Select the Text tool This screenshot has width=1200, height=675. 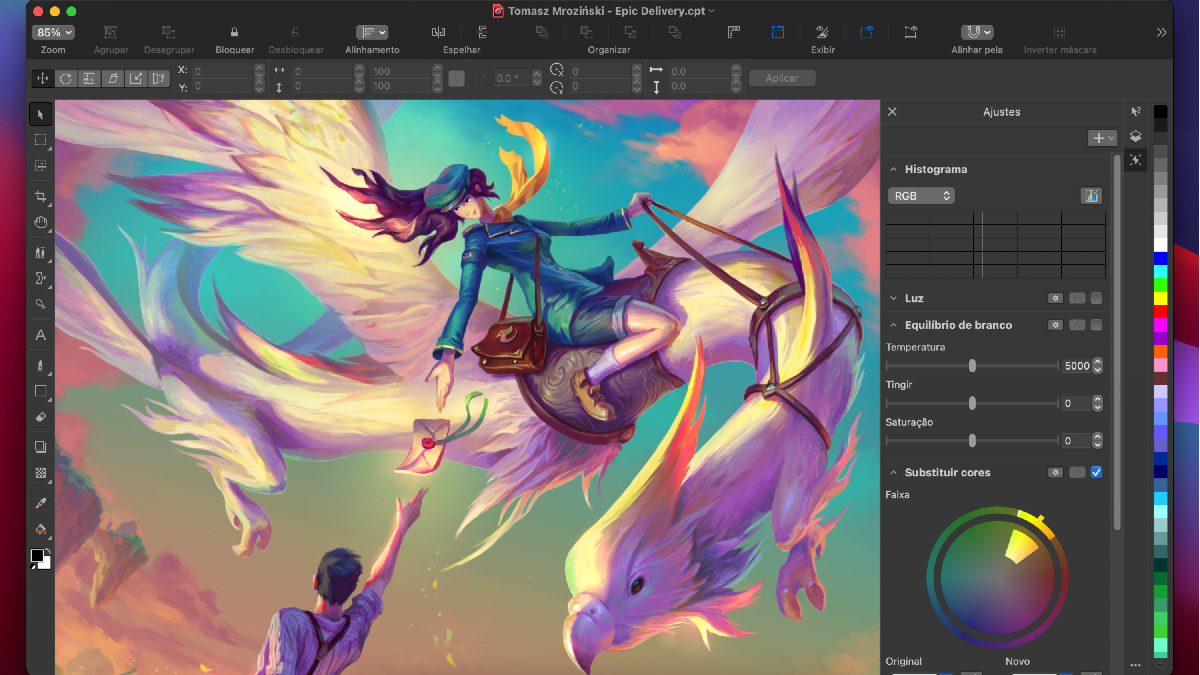click(41, 336)
